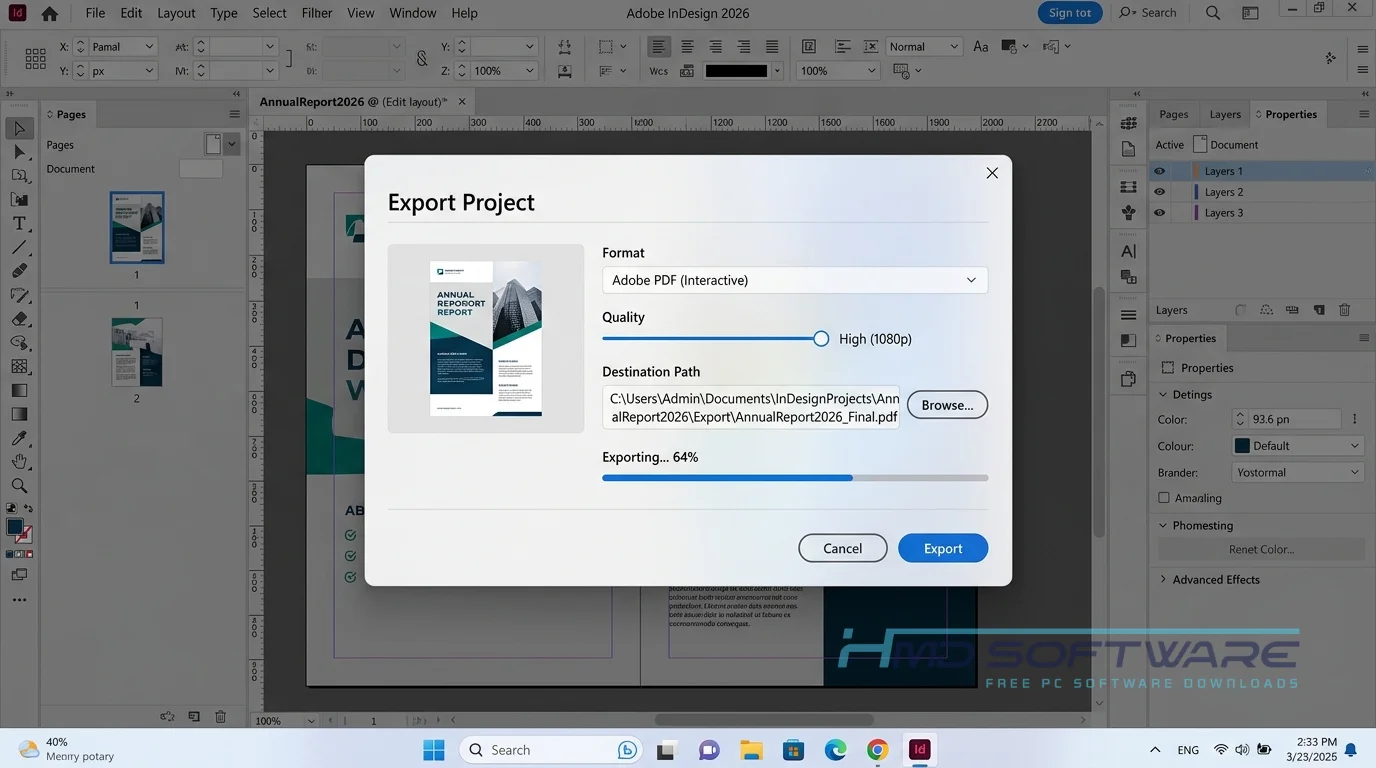Click the Sign tot button
This screenshot has width=1376, height=768.
pyautogui.click(x=1070, y=13)
